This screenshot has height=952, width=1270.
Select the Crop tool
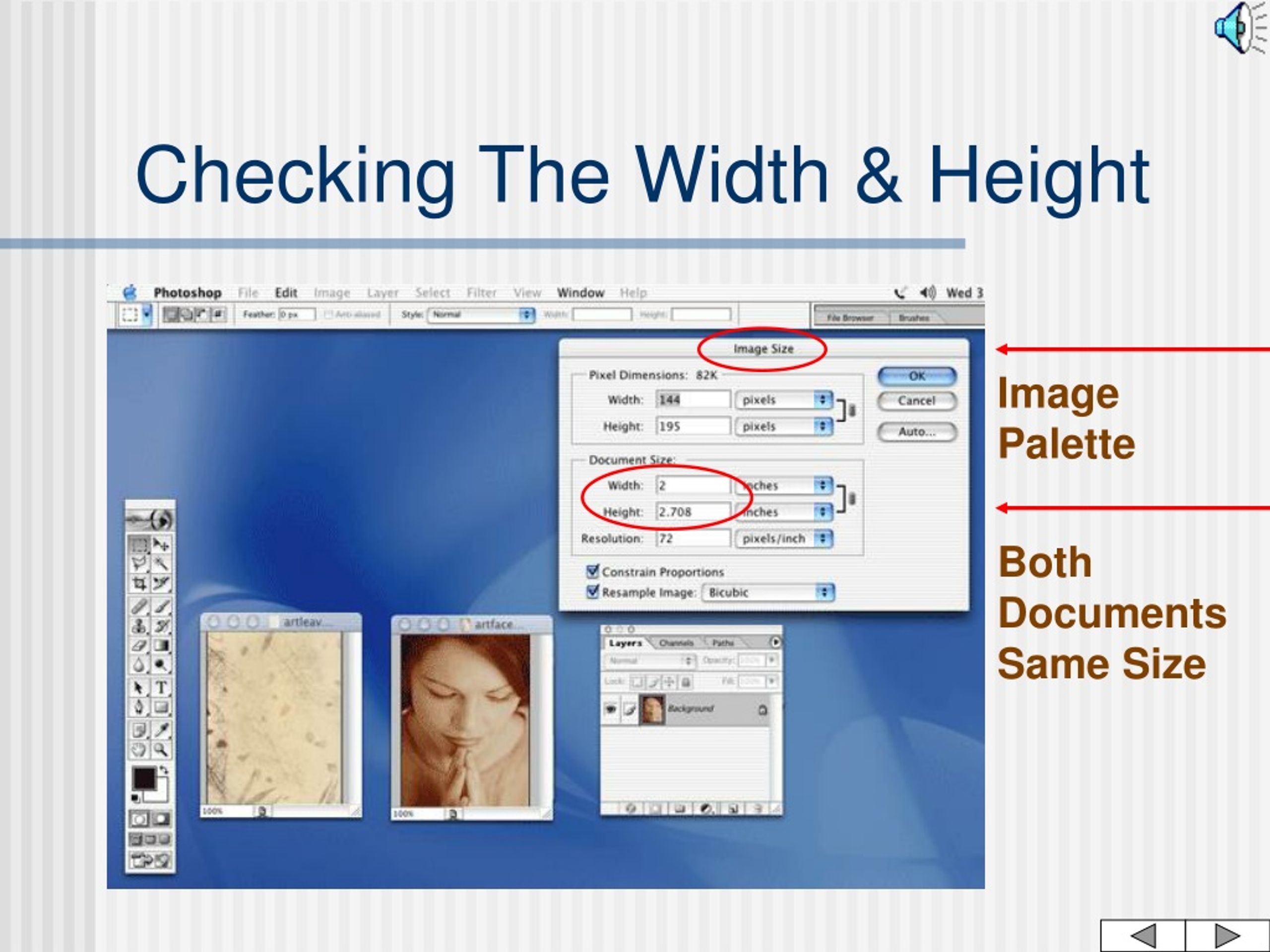click(139, 583)
